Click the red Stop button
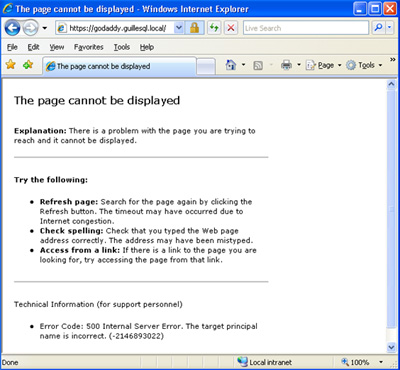The height and width of the screenshot is (370, 400). point(231,28)
